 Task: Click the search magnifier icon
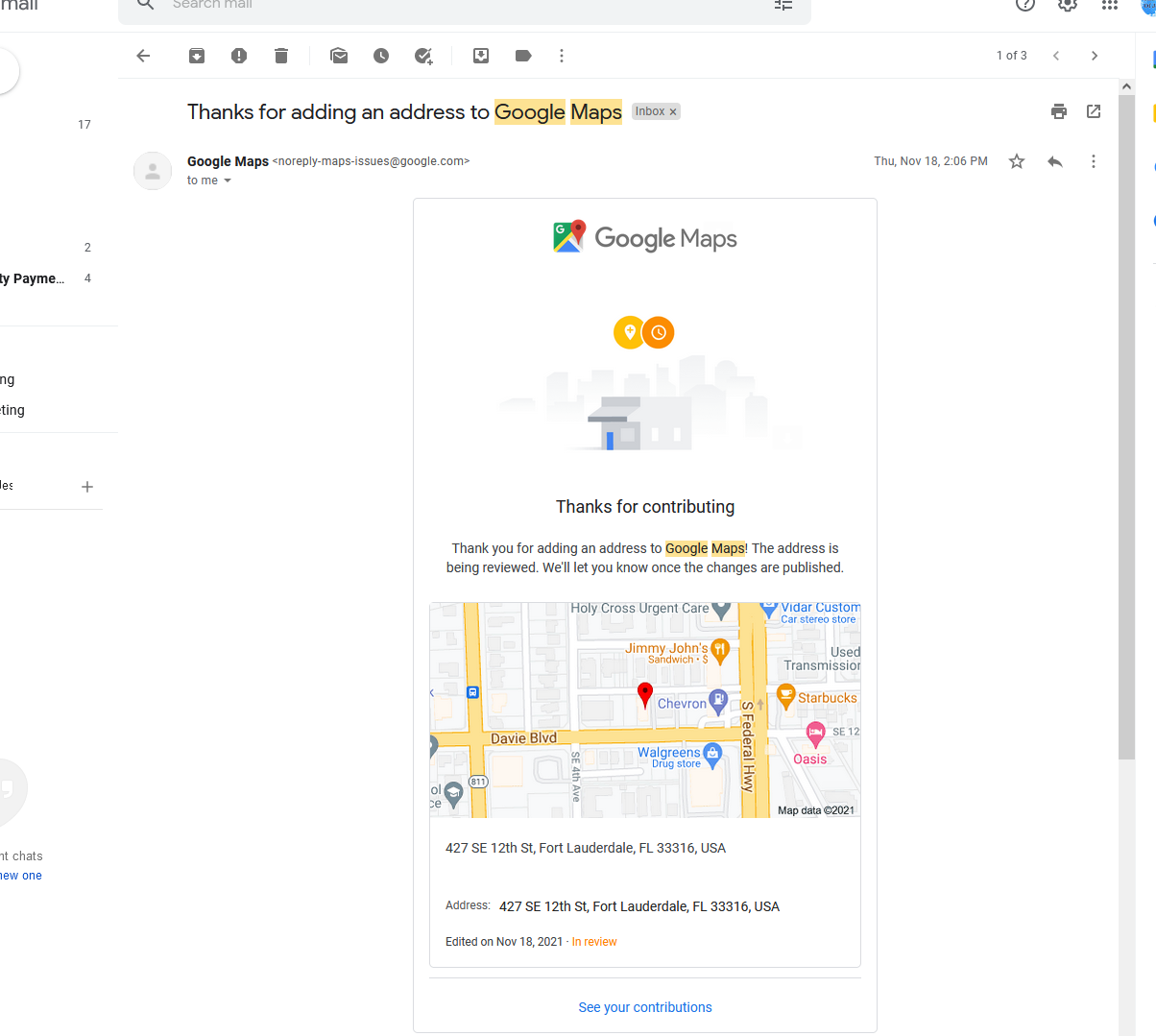point(145,5)
